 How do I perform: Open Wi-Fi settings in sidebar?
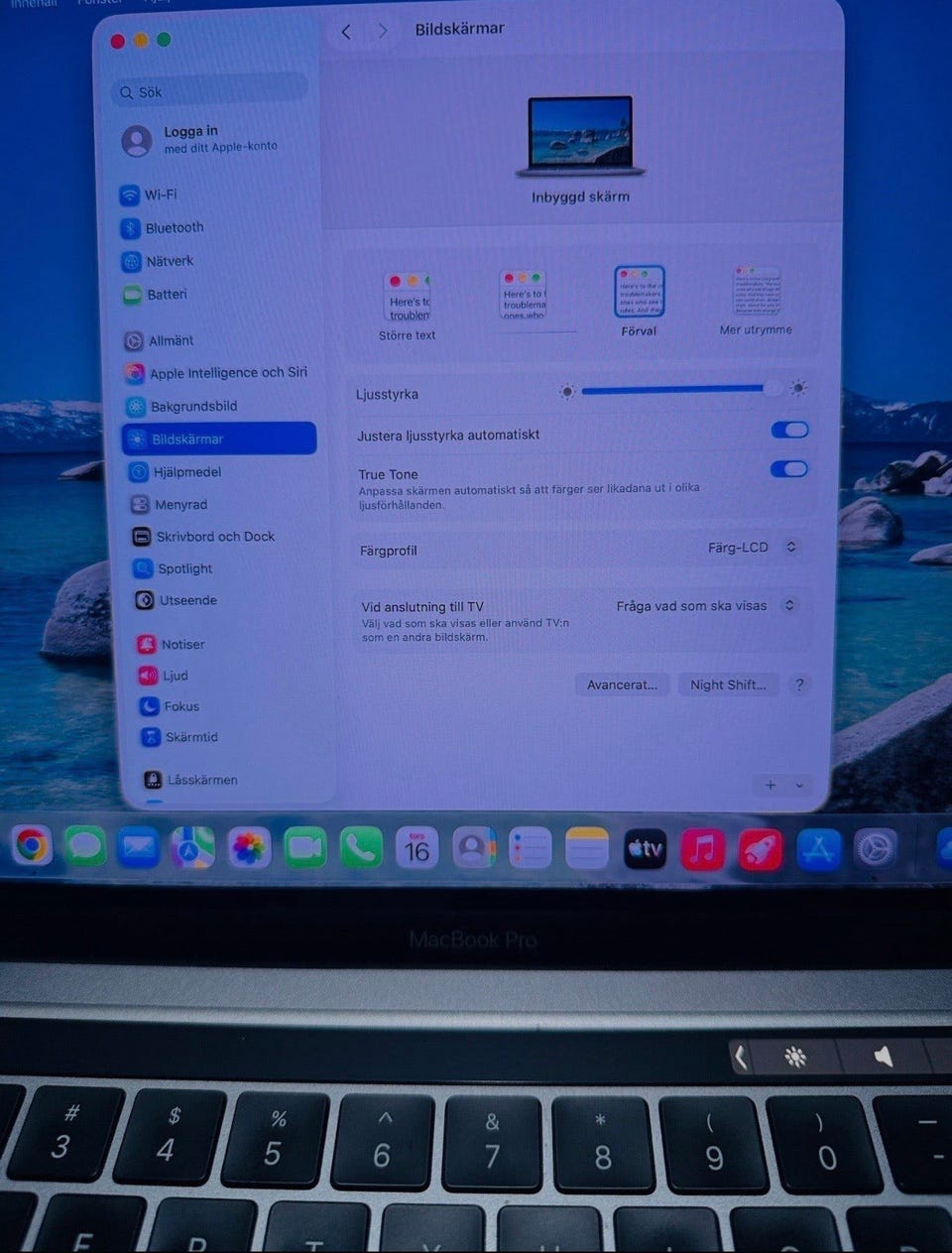(x=149, y=194)
